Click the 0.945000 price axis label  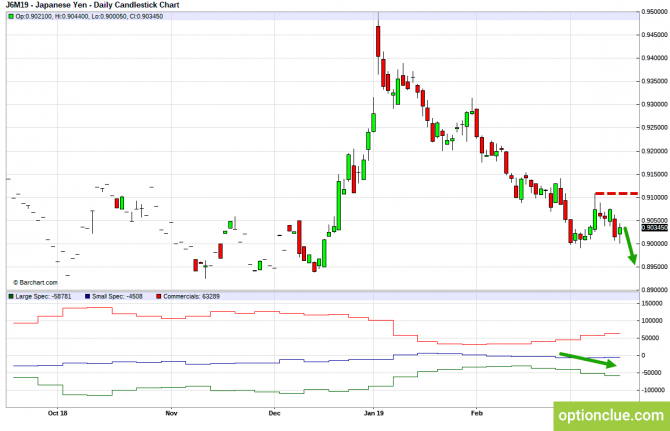pos(654,35)
